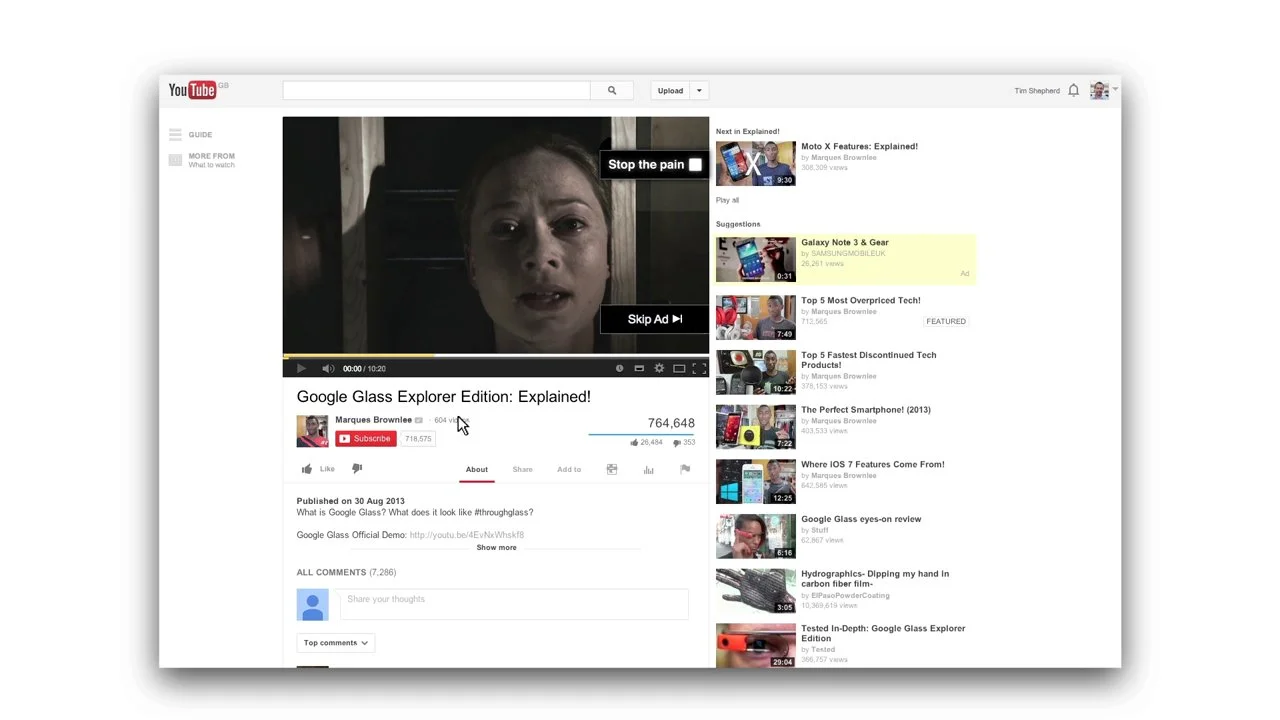
Task: Open Google Glass eyes-on review thumbnail
Action: coord(756,536)
